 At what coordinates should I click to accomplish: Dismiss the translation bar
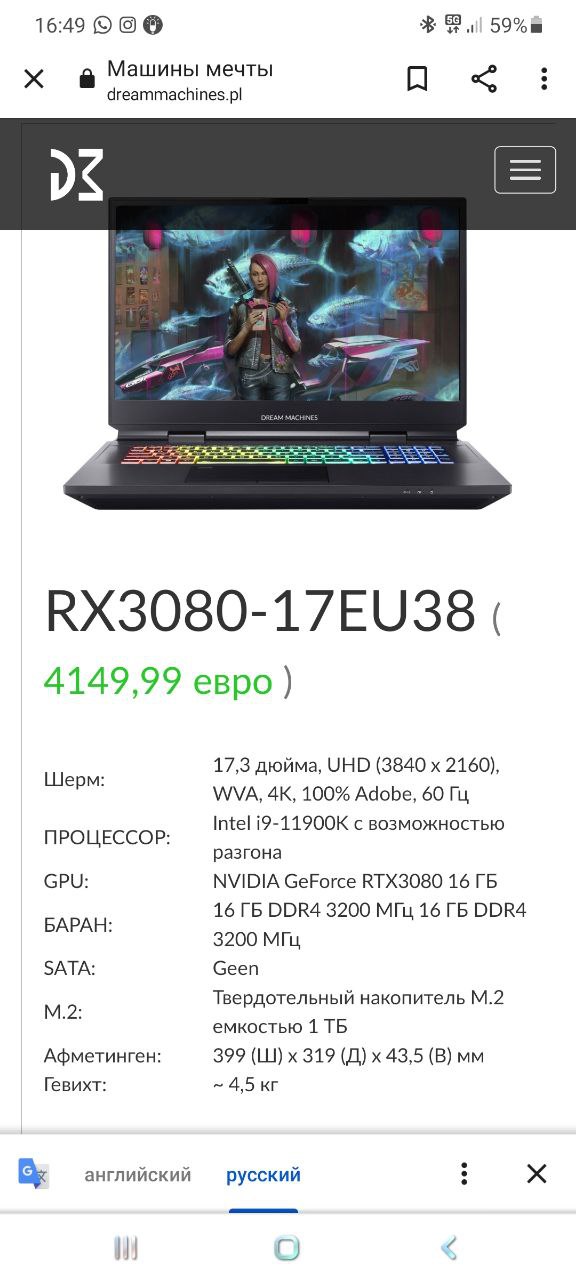[537, 1173]
